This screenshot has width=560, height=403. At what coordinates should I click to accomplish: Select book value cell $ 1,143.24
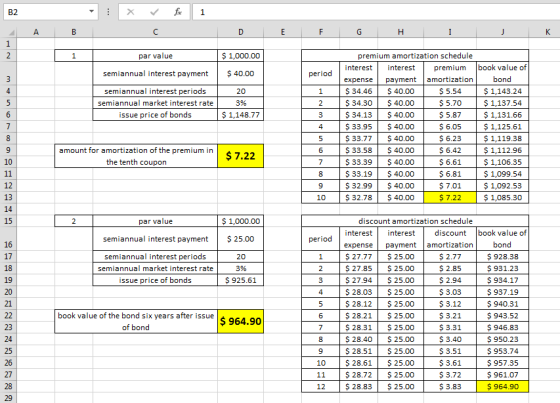[x=502, y=91]
